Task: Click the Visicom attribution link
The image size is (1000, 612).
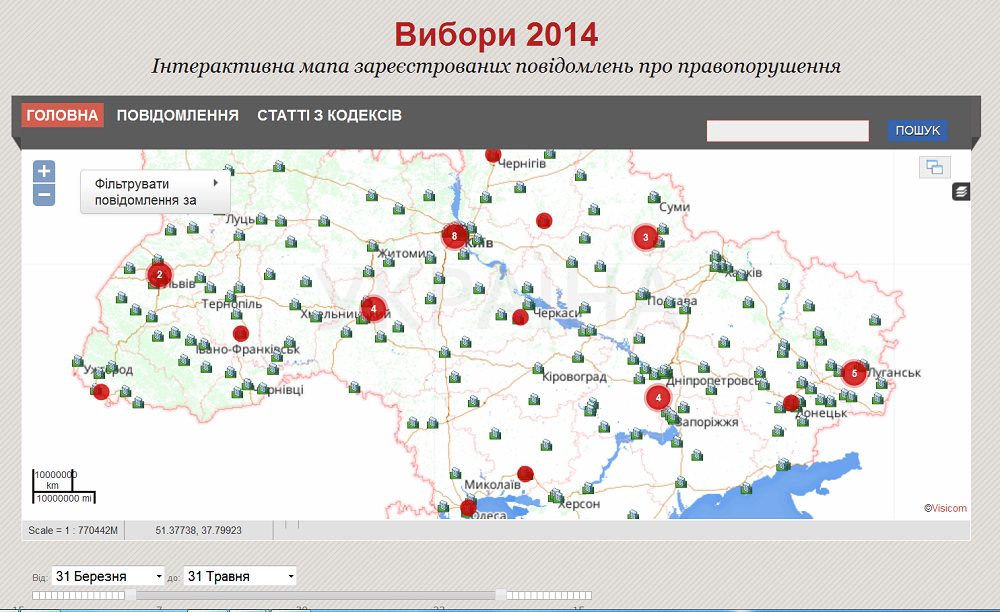Action: coord(948,508)
